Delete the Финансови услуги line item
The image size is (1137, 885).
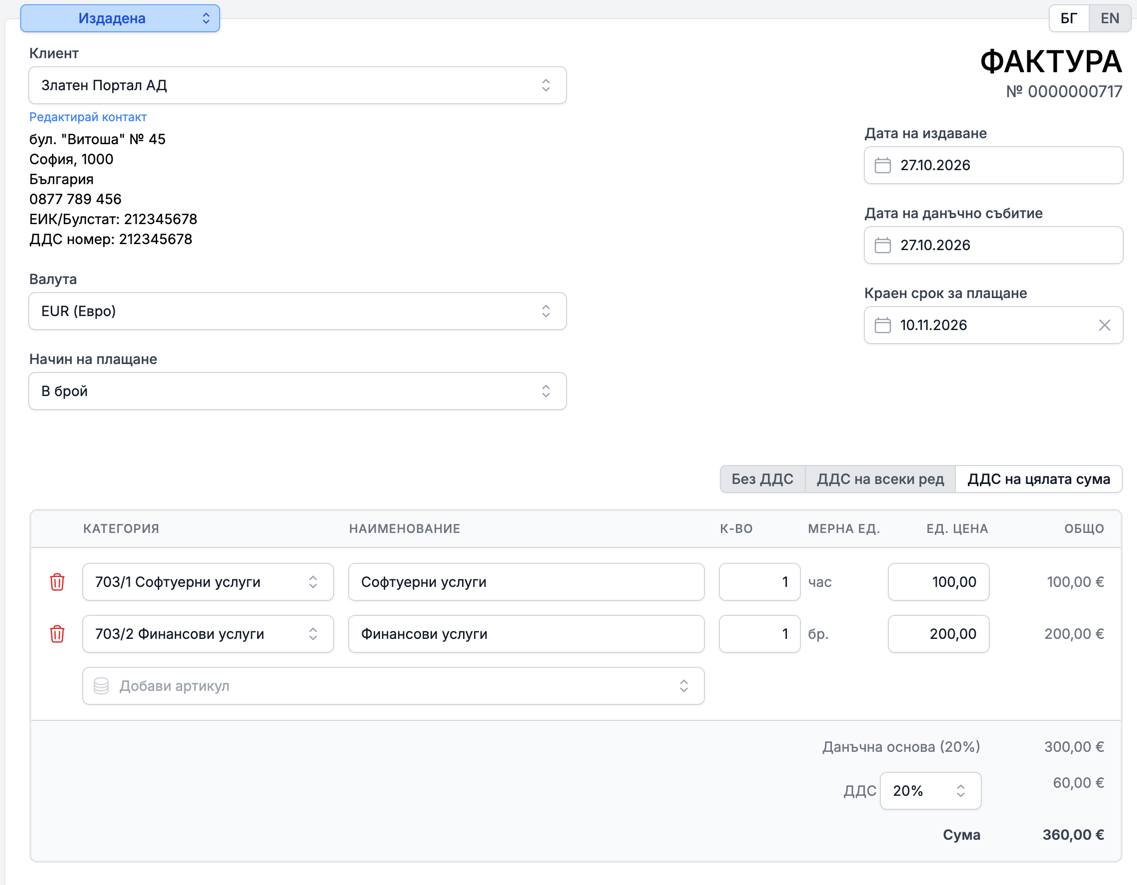(57, 634)
